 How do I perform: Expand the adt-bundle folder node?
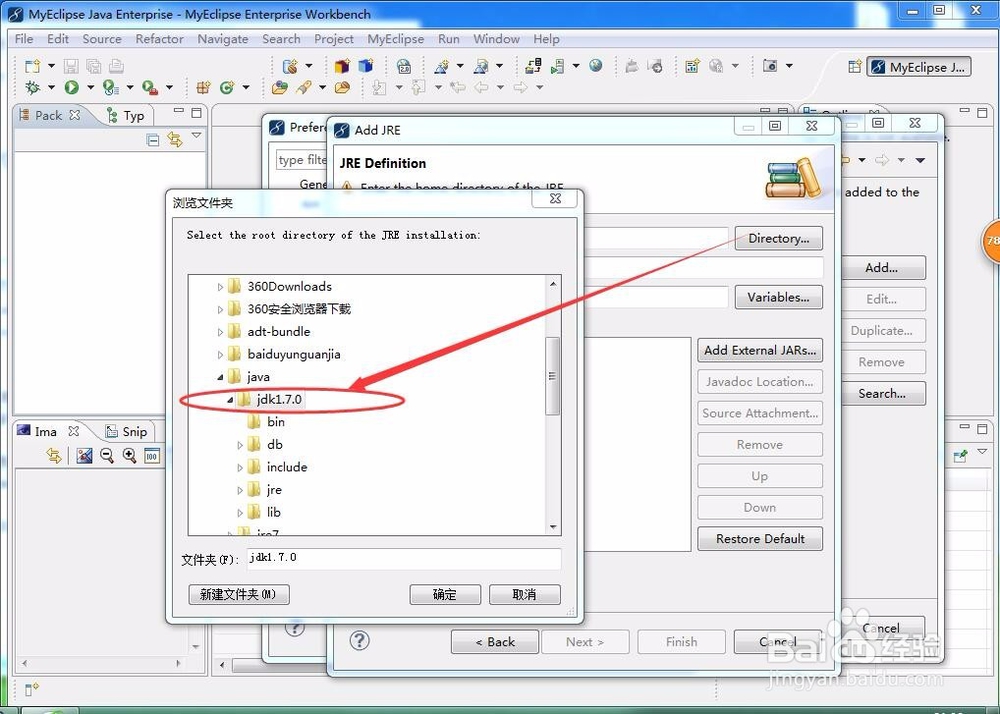[220, 332]
